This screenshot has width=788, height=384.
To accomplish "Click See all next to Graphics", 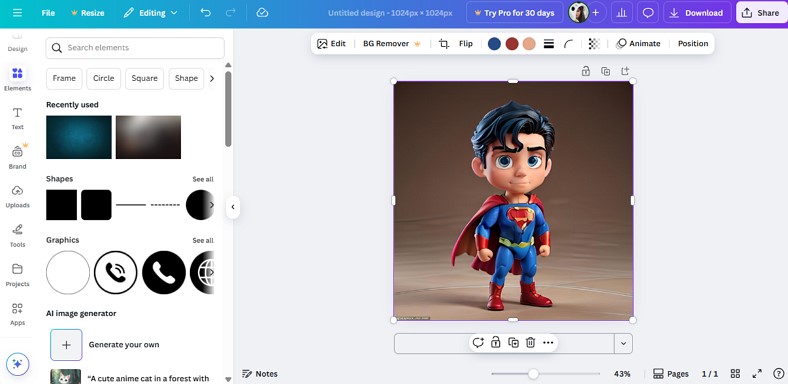I will pos(203,241).
